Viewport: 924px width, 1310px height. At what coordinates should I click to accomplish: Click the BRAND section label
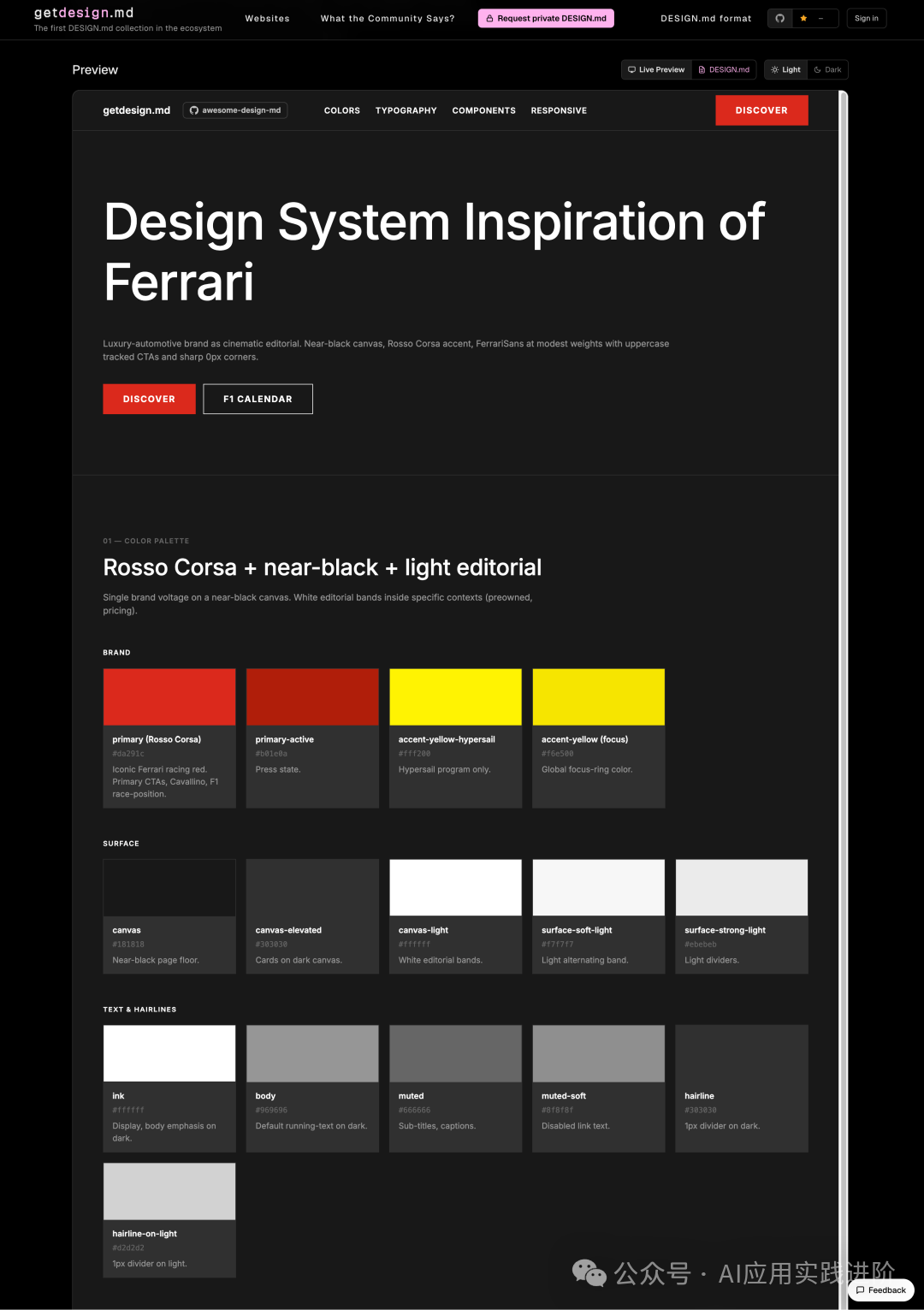117,653
